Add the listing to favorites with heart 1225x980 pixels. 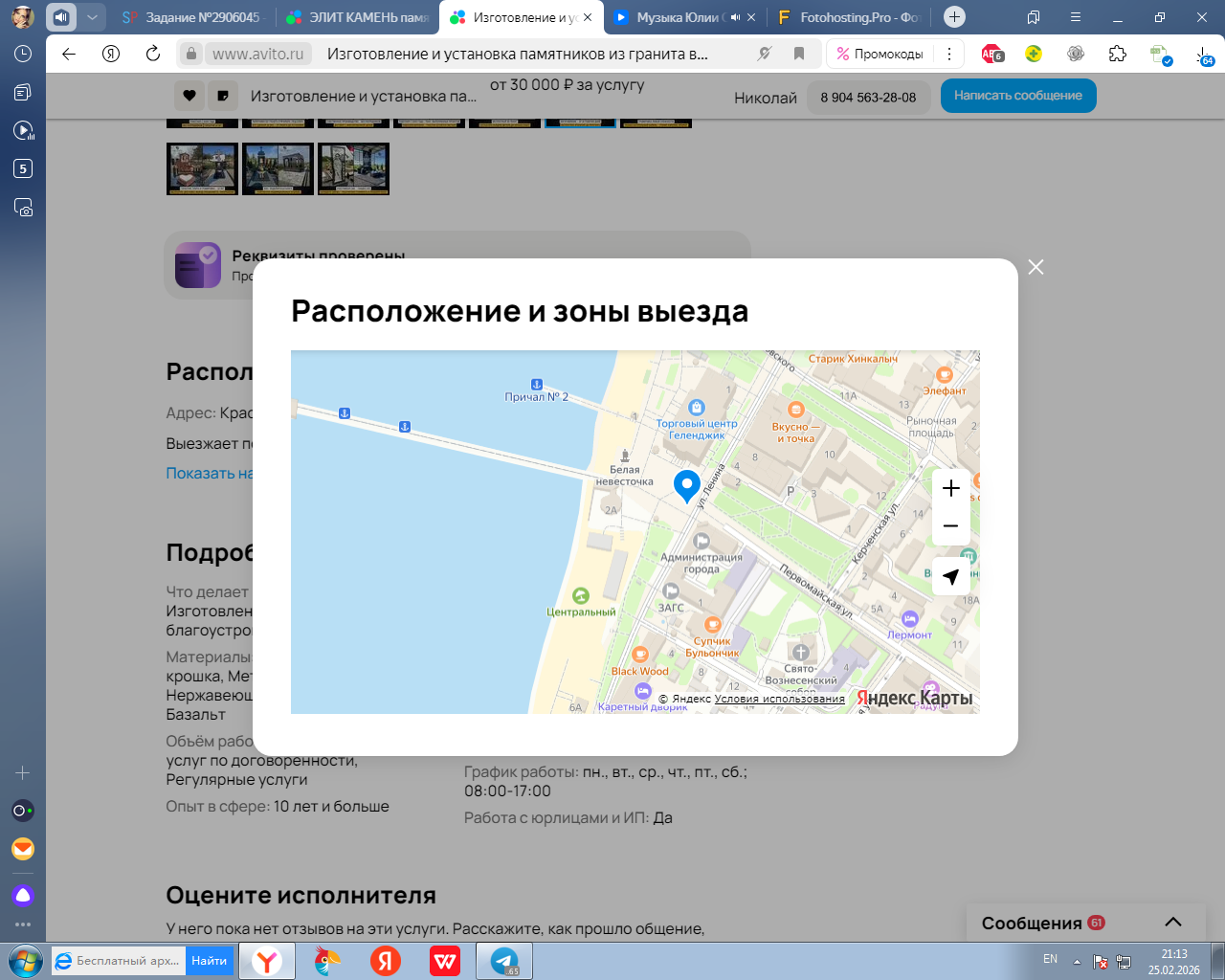click(x=189, y=96)
